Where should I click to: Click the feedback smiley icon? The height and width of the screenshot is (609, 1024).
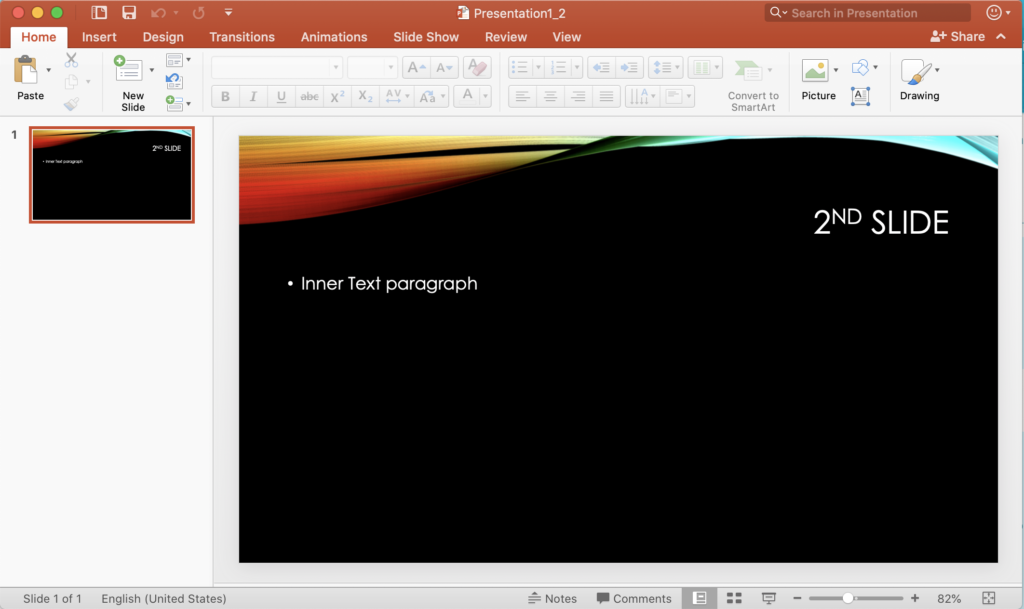click(994, 12)
